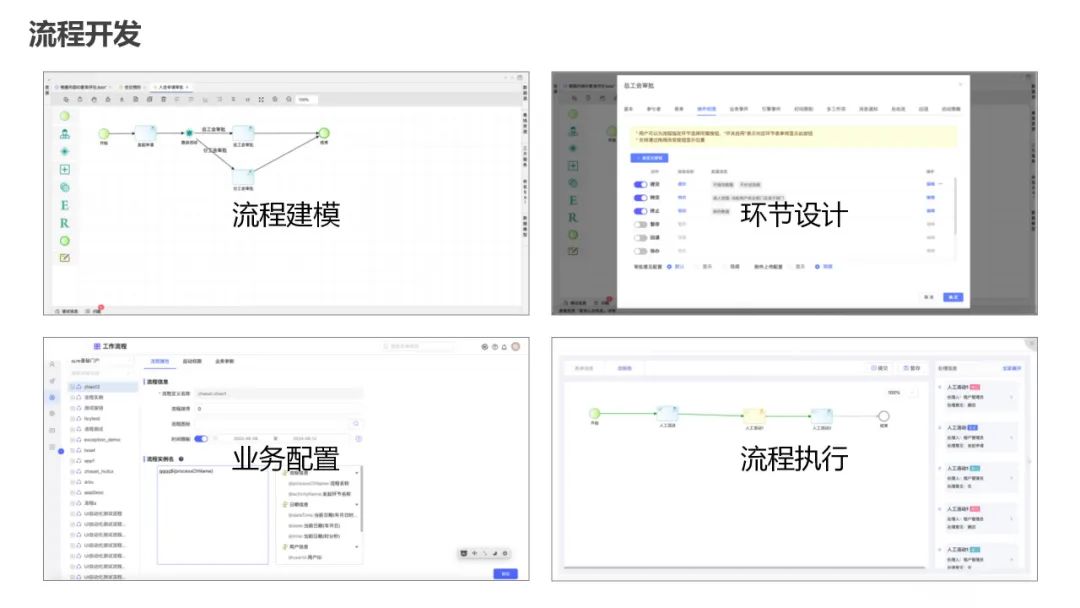Click the 流程排序 input field showing 0

point(278,408)
